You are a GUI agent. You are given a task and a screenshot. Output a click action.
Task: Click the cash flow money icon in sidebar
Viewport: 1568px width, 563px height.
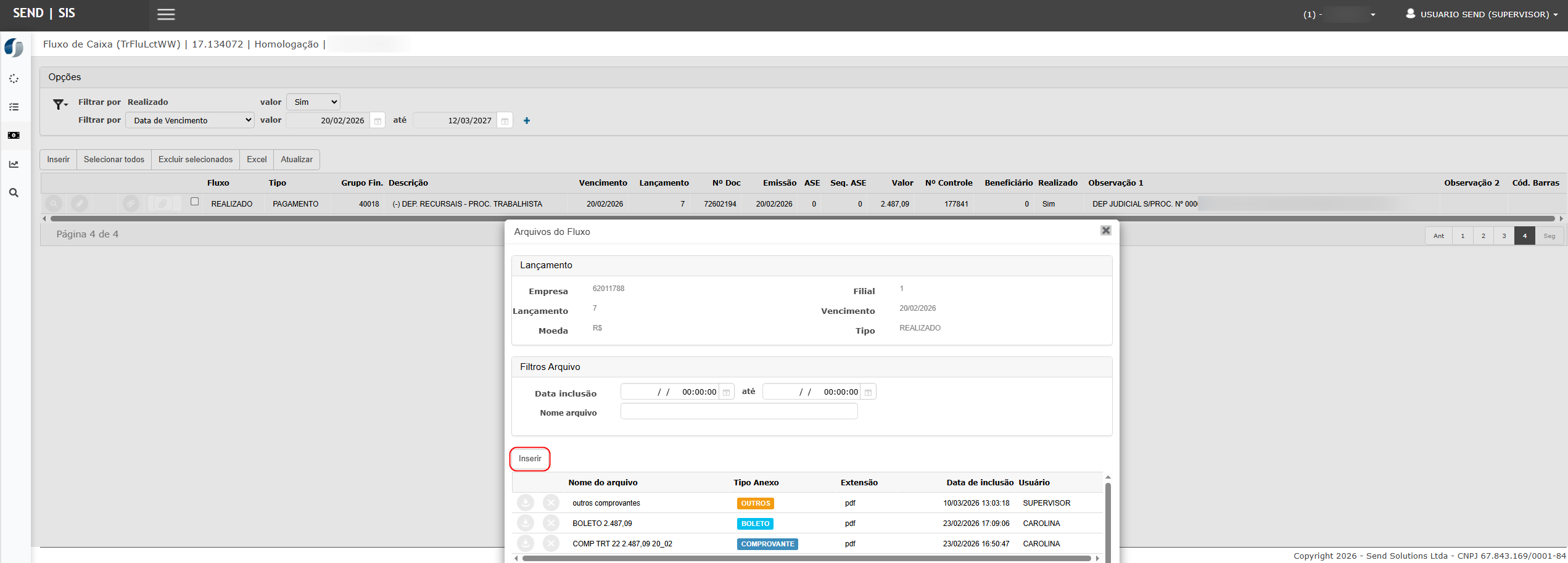(x=14, y=136)
